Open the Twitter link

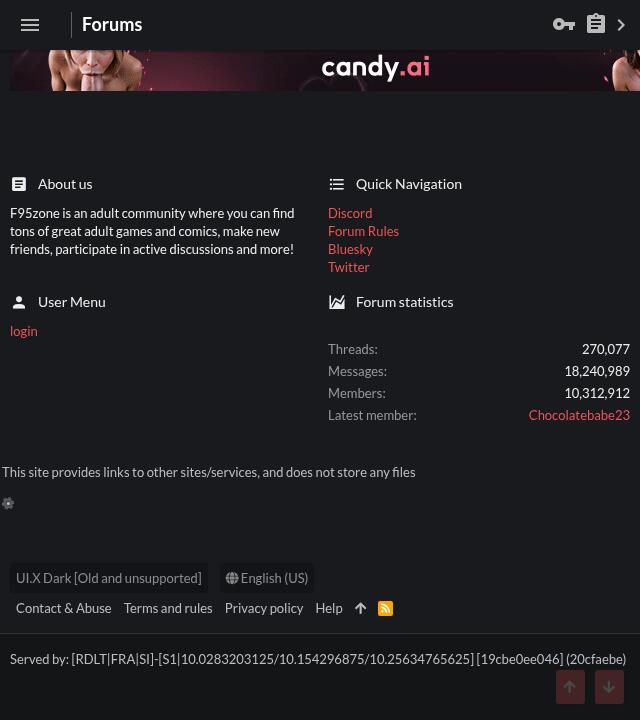(x=348, y=267)
